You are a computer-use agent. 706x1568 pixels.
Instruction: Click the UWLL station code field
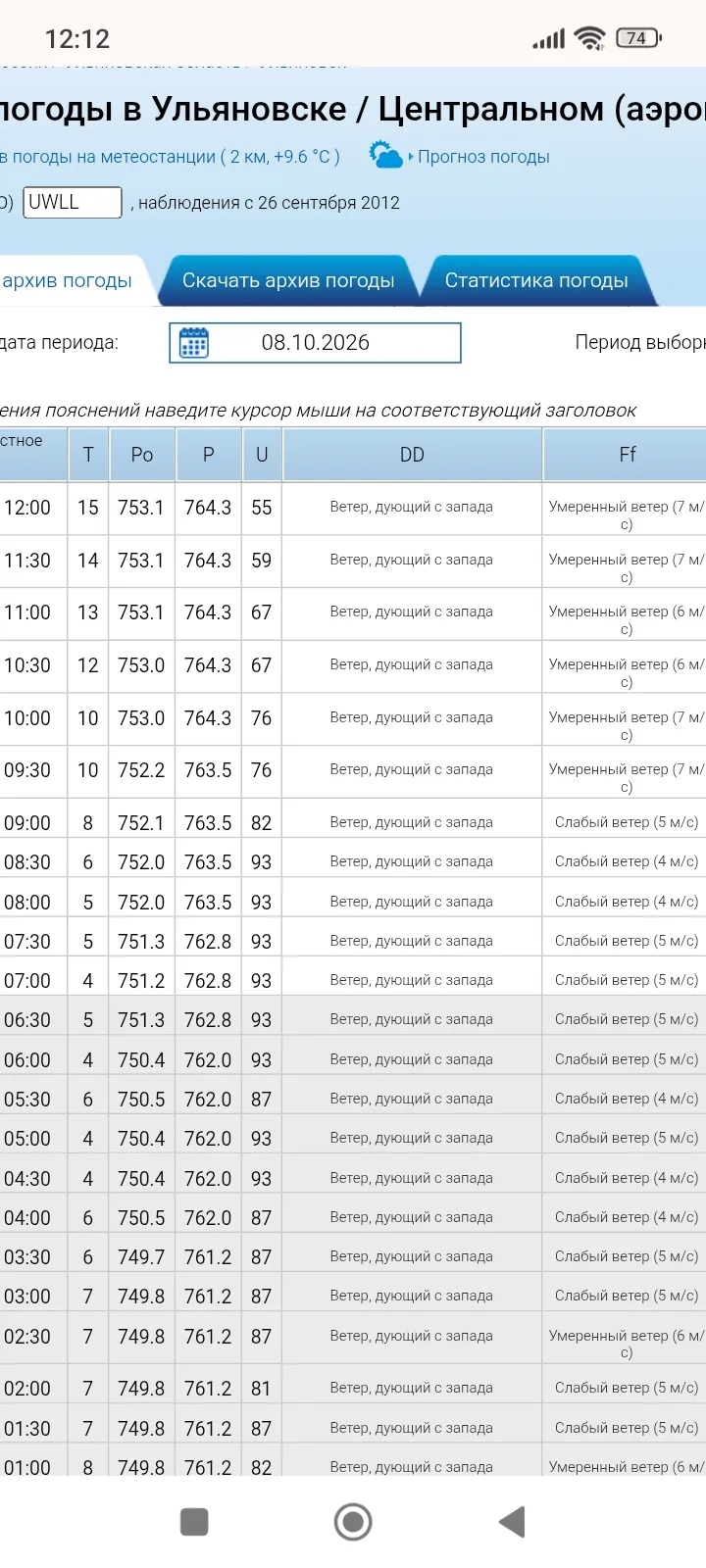(x=73, y=202)
